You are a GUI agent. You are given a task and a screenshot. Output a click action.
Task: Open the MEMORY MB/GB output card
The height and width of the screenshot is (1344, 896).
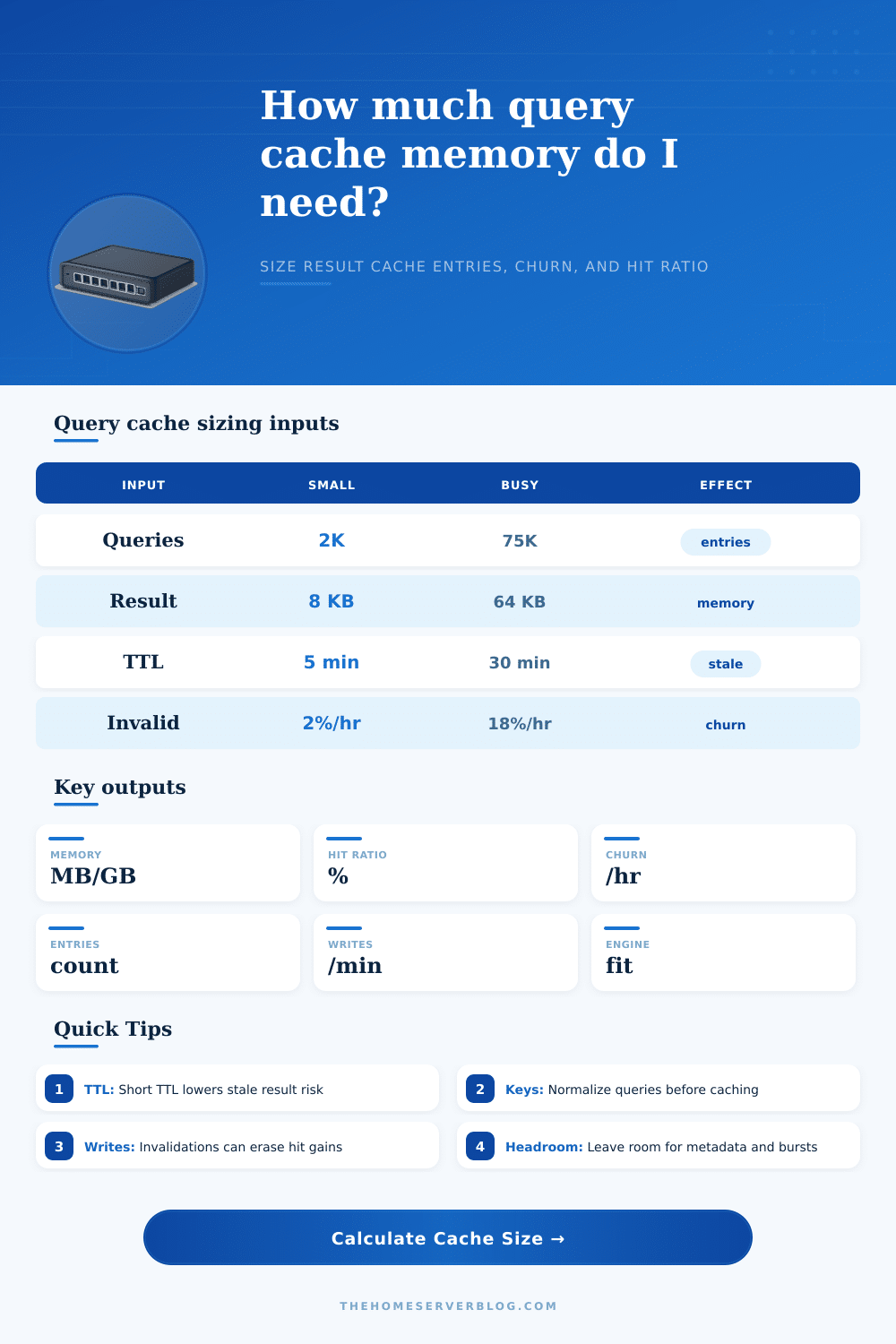(x=168, y=863)
